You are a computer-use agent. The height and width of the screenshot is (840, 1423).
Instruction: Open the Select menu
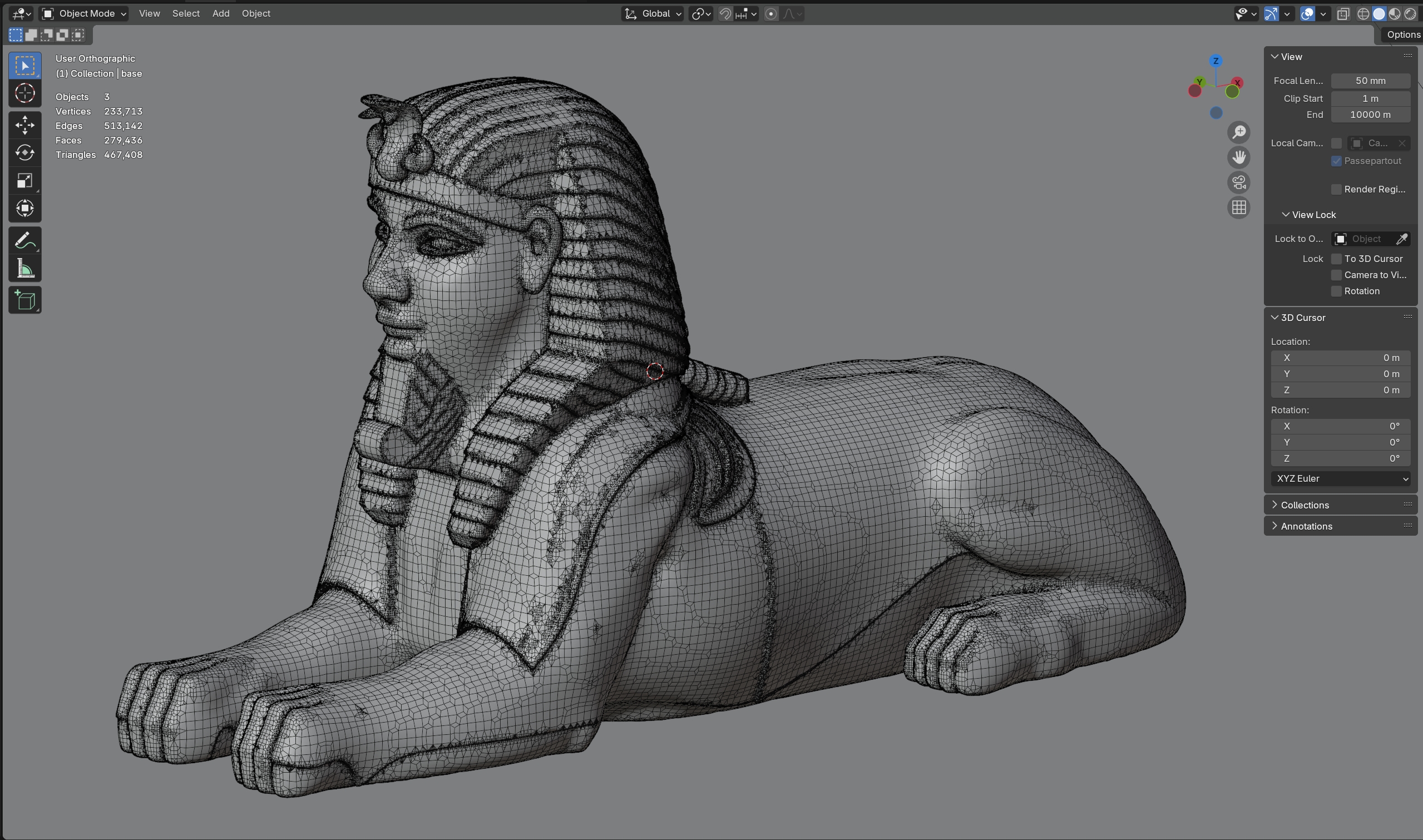coord(186,13)
